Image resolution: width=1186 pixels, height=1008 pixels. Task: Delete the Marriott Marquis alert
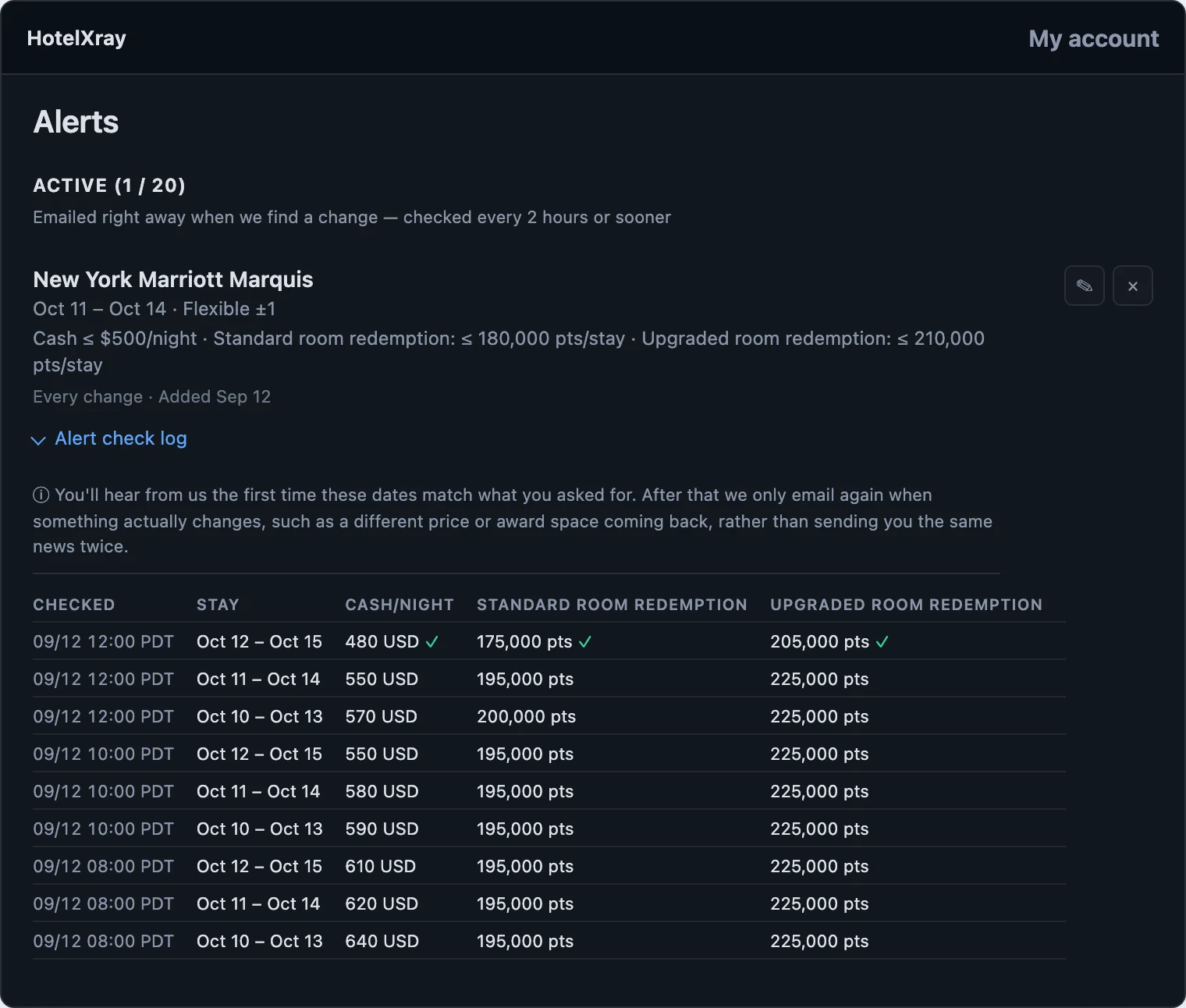pos(1132,286)
